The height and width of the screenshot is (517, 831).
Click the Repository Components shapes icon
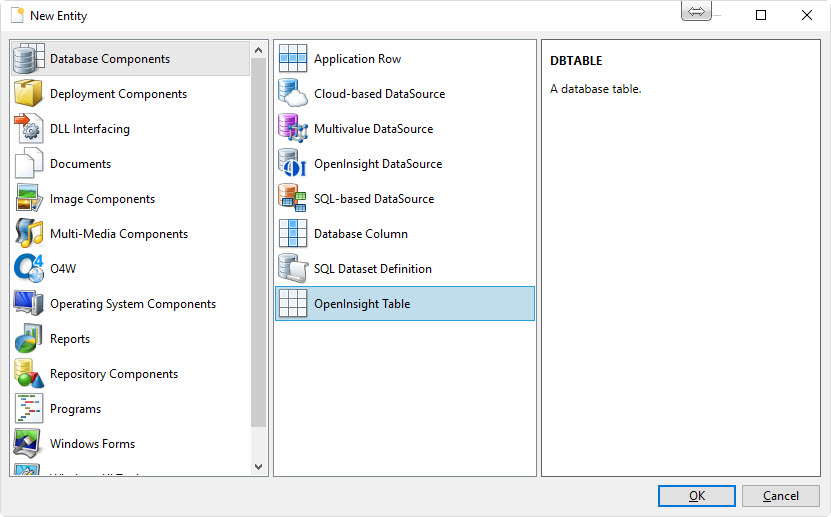click(29, 373)
